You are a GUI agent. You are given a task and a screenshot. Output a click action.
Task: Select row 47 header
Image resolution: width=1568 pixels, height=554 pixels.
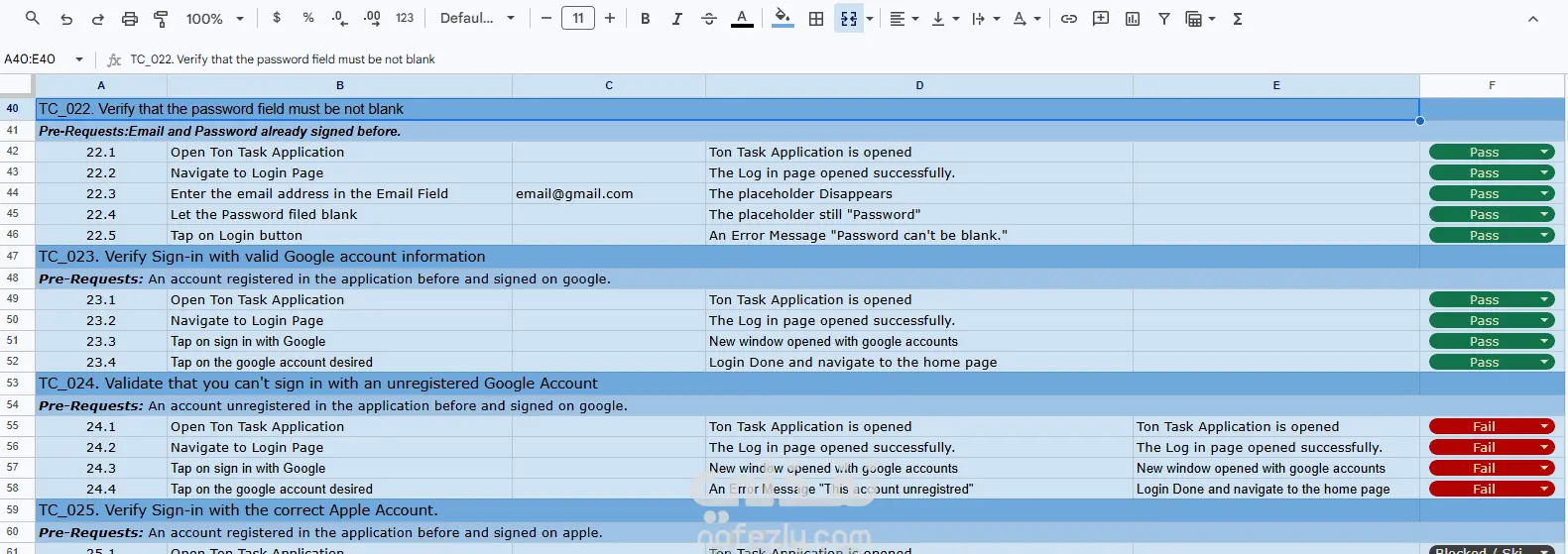point(13,256)
